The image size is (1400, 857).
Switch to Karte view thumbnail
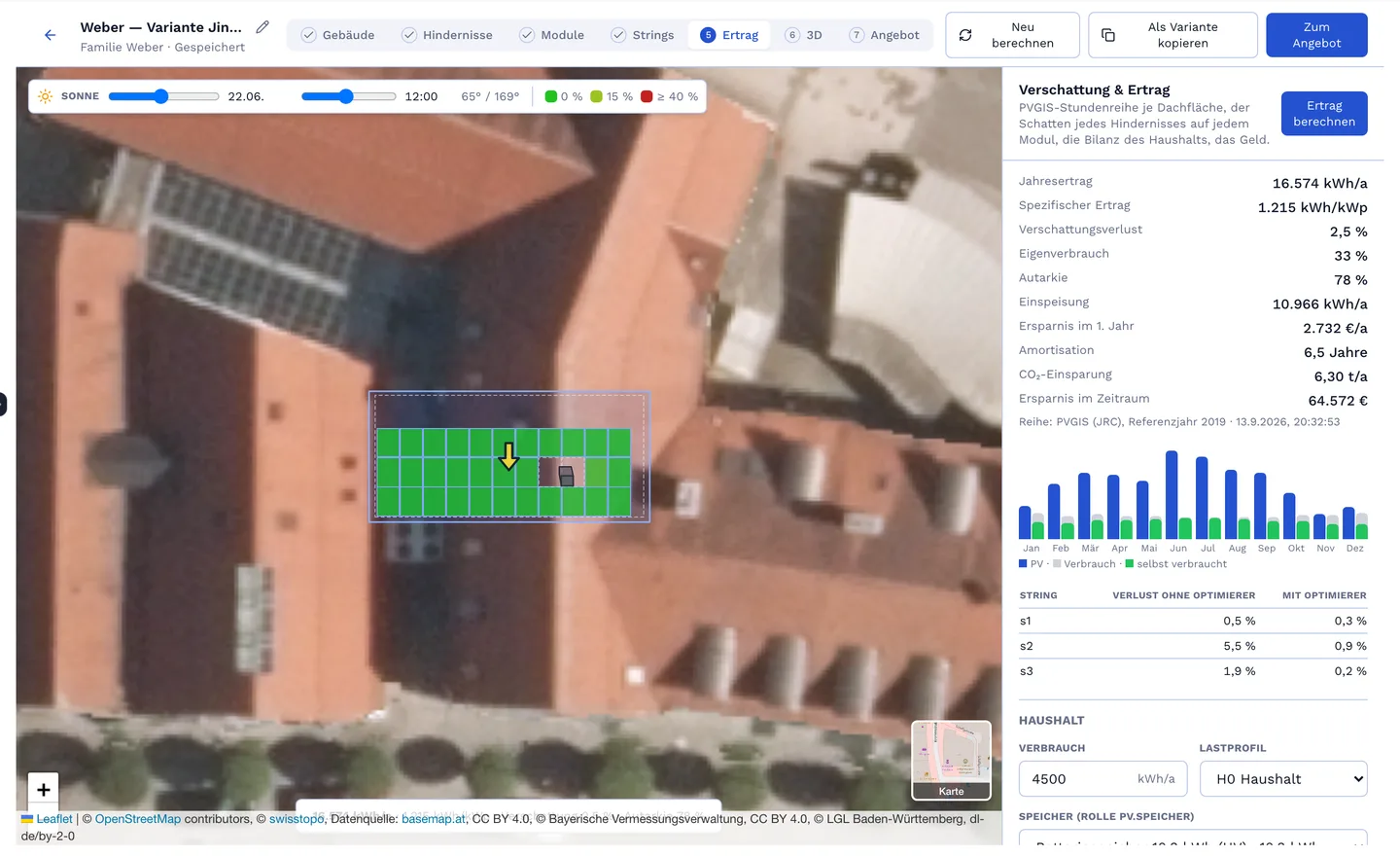coord(951,761)
